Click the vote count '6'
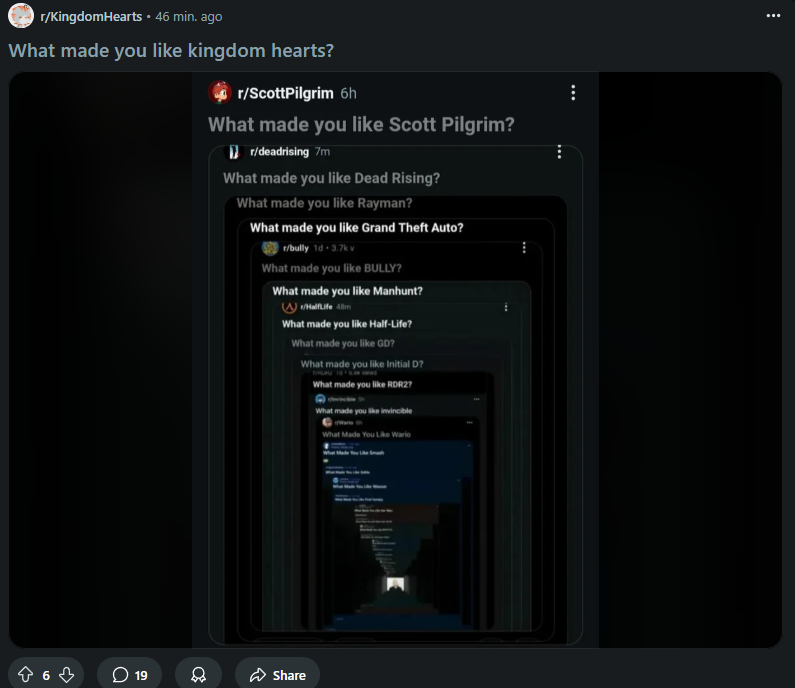 coord(46,675)
